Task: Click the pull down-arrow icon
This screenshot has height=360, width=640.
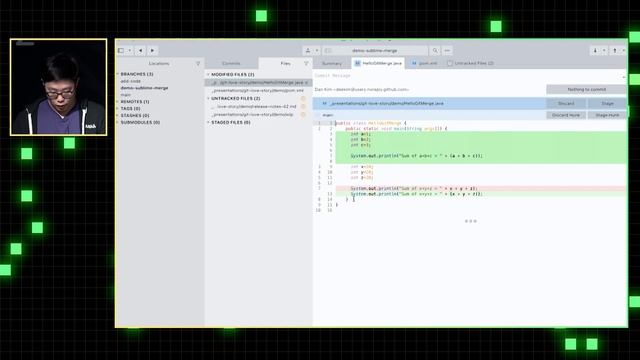Action: click(x=595, y=51)
